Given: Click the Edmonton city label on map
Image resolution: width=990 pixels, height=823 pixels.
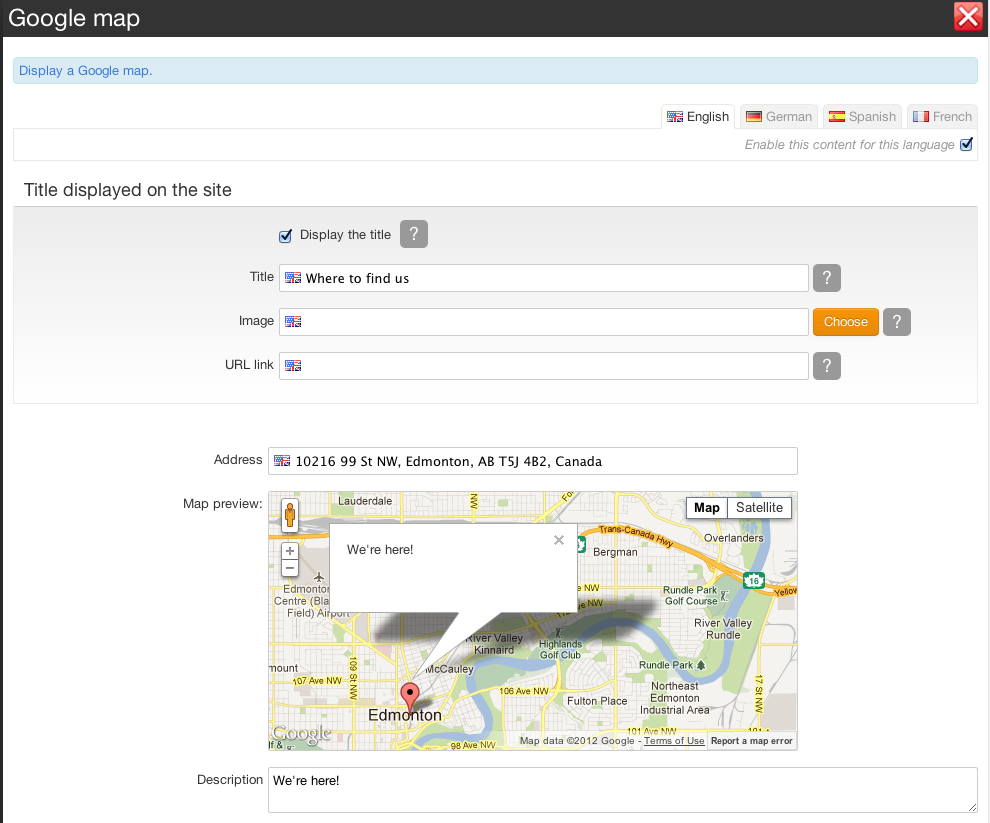Looking at the screenshot, I should pos(405,715).
